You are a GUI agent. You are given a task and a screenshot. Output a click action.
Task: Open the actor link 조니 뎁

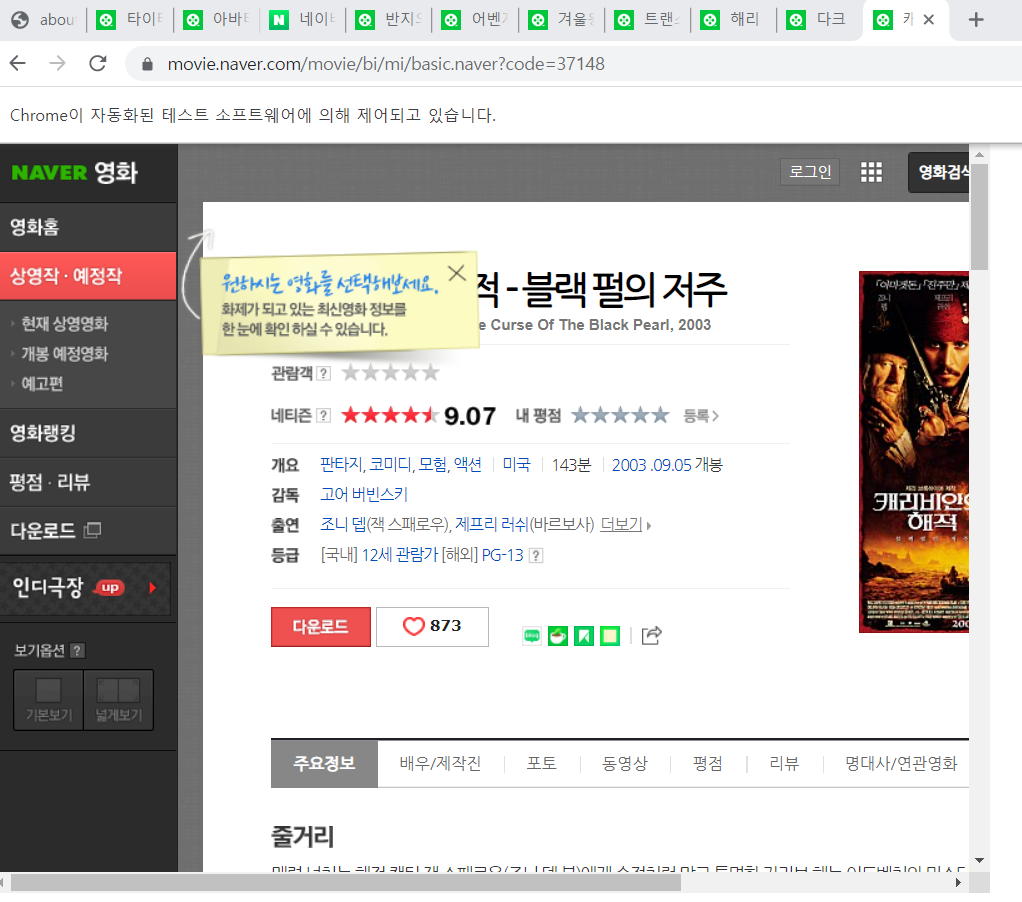pos(343,525)
